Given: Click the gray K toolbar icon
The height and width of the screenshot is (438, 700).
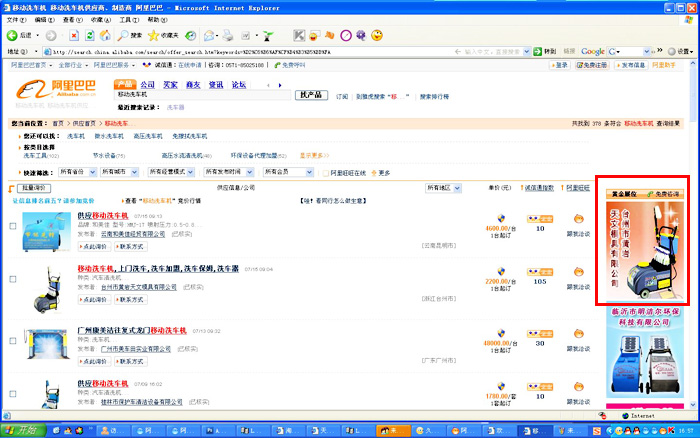Looking at the screenshot, I should point(299,35).
